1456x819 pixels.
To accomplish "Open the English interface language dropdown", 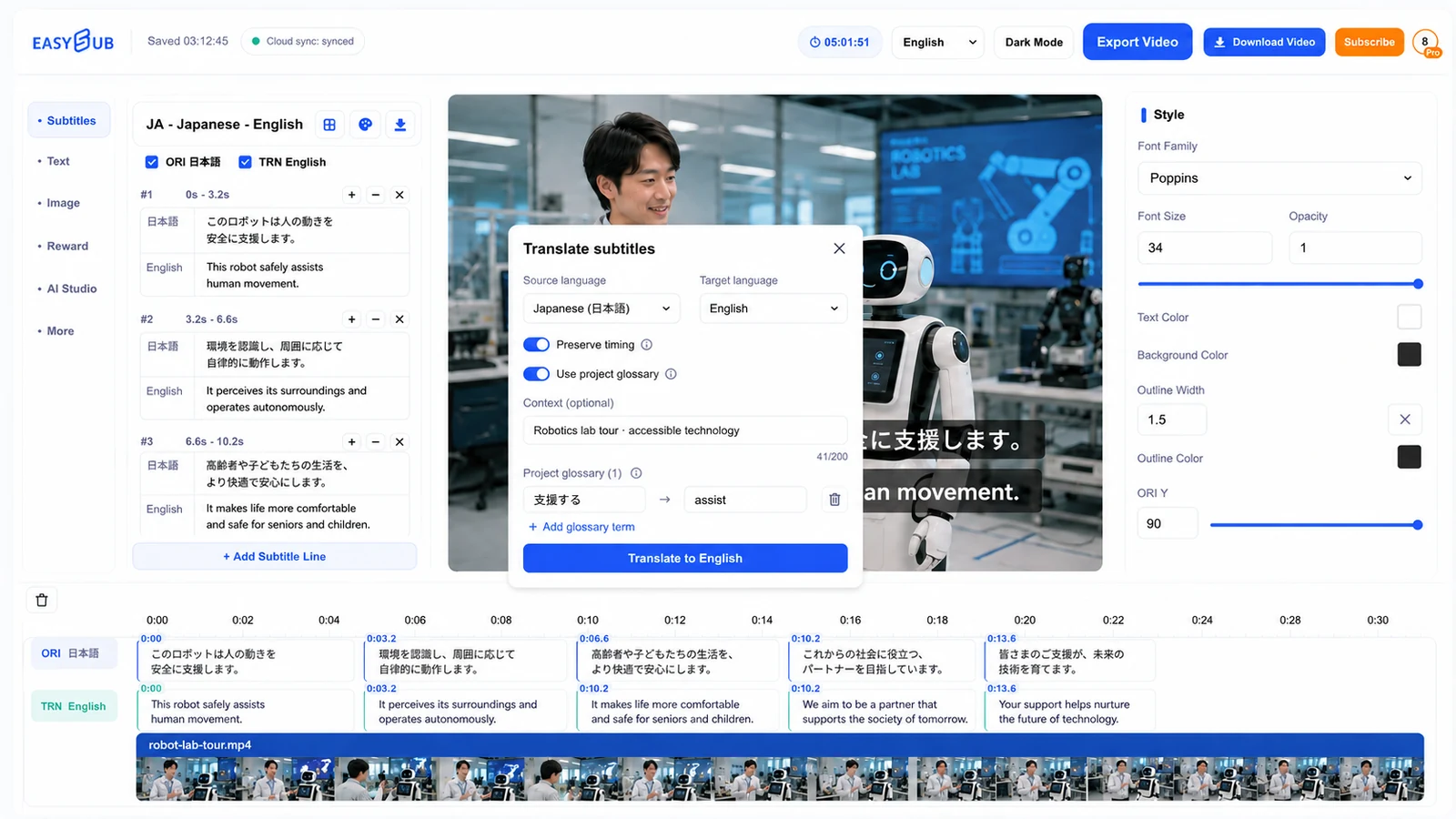I will point(938,42).
